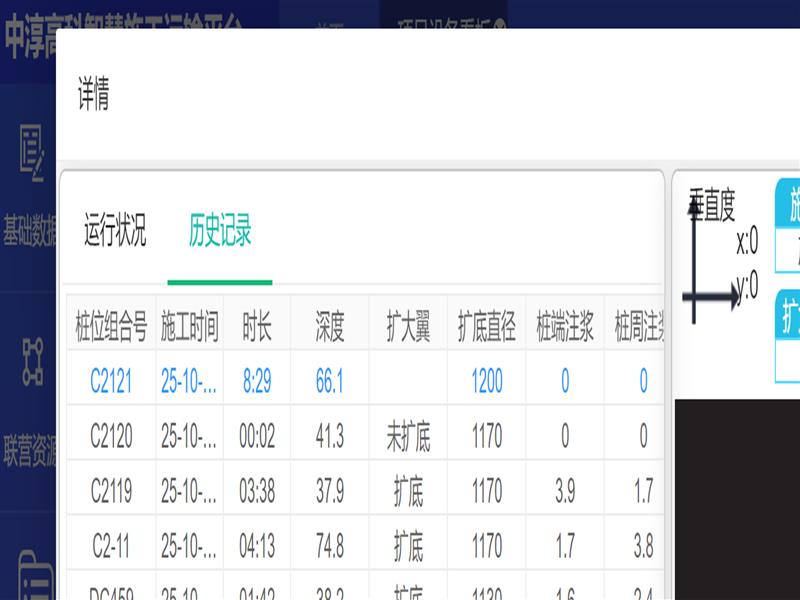The height and width of the screenshot is (600, 800).
Task: Click the 8:29 duration link
Action: click(257, 381)
